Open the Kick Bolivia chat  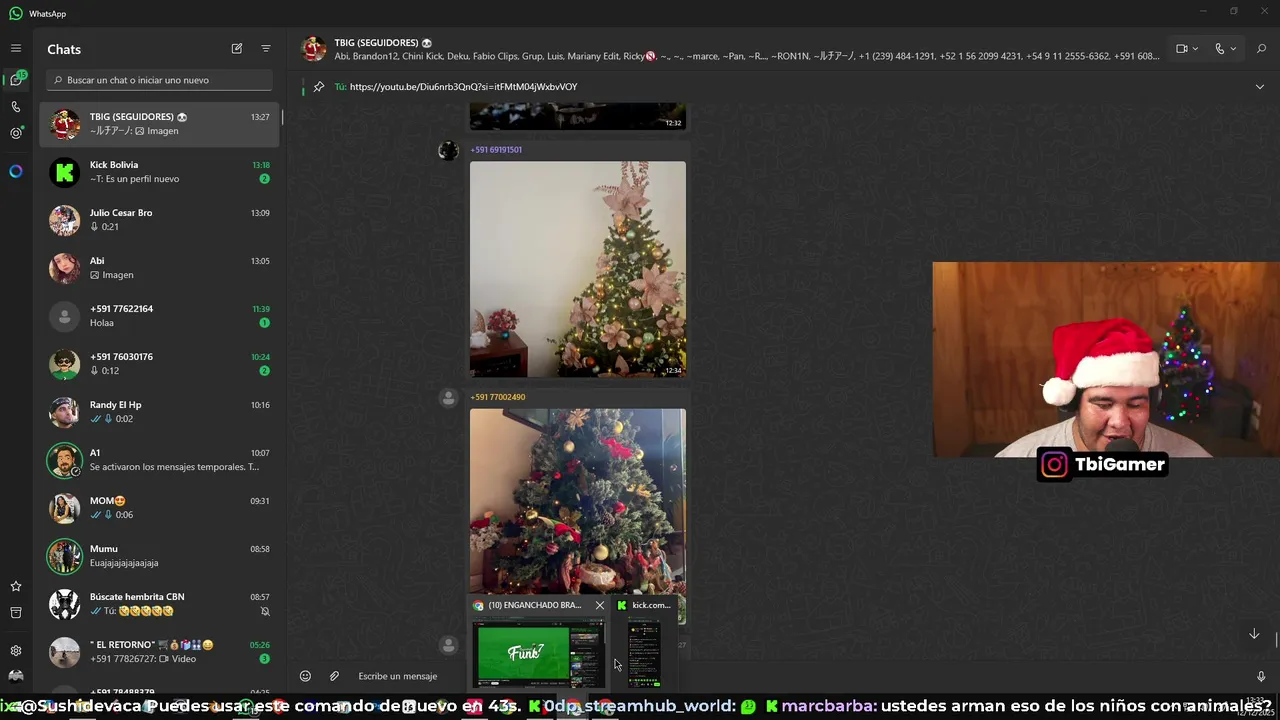(x=160, y=172)
